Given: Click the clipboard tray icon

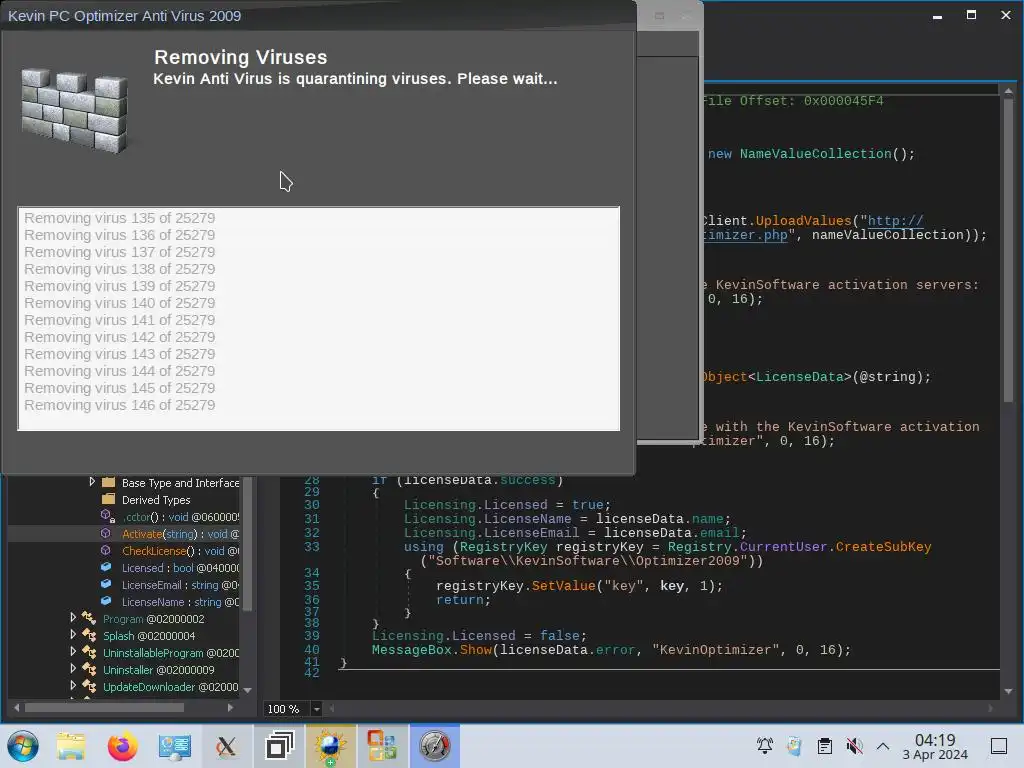Looking at the screenshot, I should tap(825, 745).
